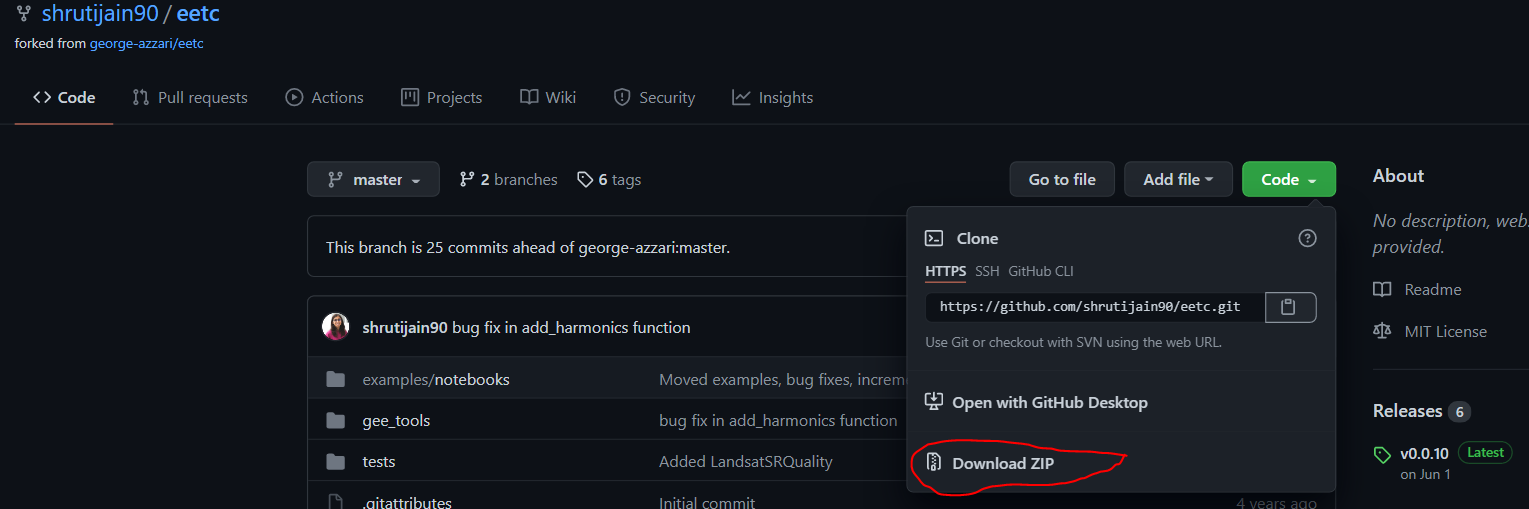The height and width of the screenshot is (509, 1529).
Task: Open the Security tab
Action: 654,97
